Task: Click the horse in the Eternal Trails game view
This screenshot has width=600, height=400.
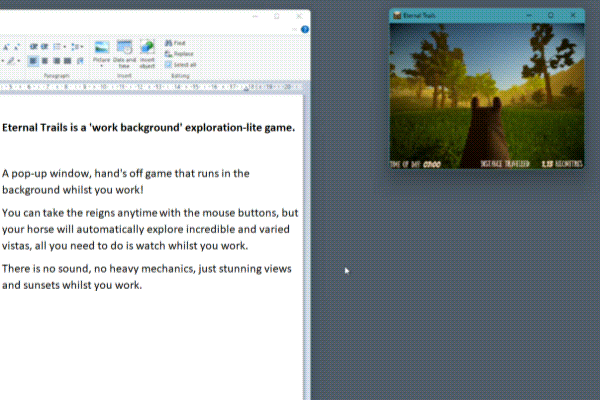Action: (x=486, y=132)
